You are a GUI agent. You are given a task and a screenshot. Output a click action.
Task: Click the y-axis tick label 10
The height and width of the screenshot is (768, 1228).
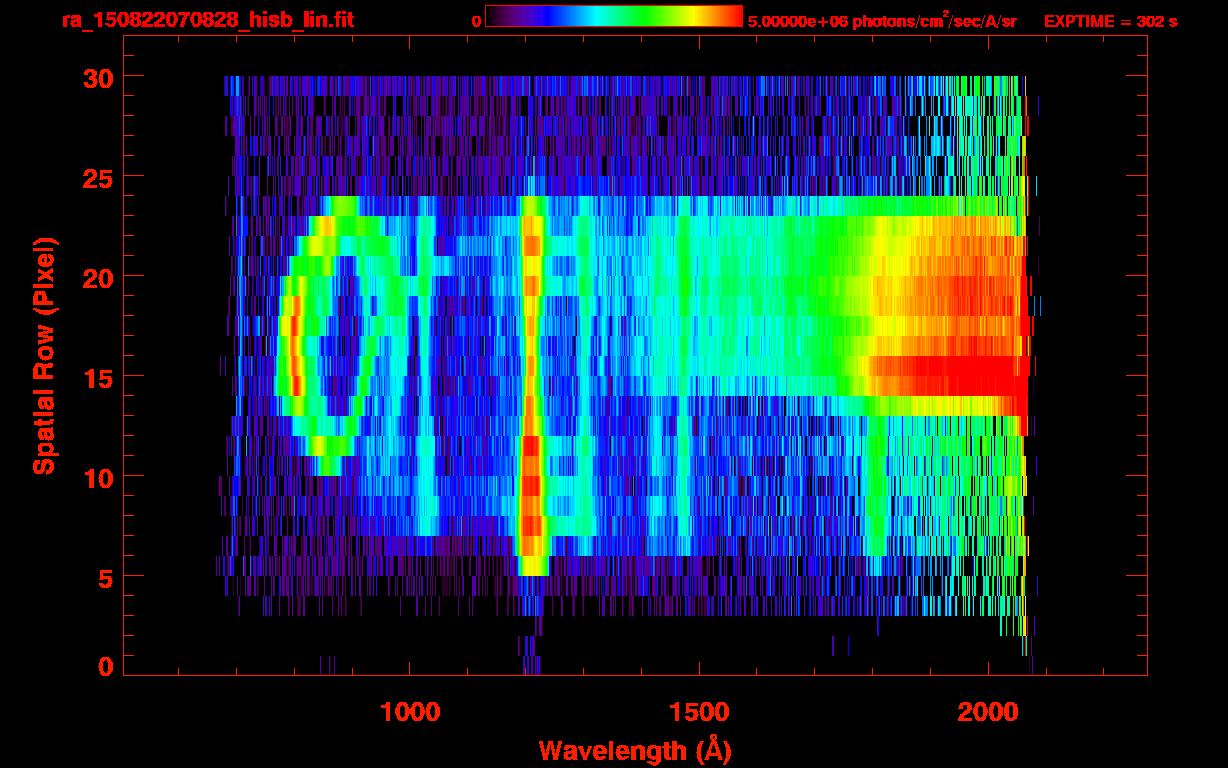[x=99, y=477]
